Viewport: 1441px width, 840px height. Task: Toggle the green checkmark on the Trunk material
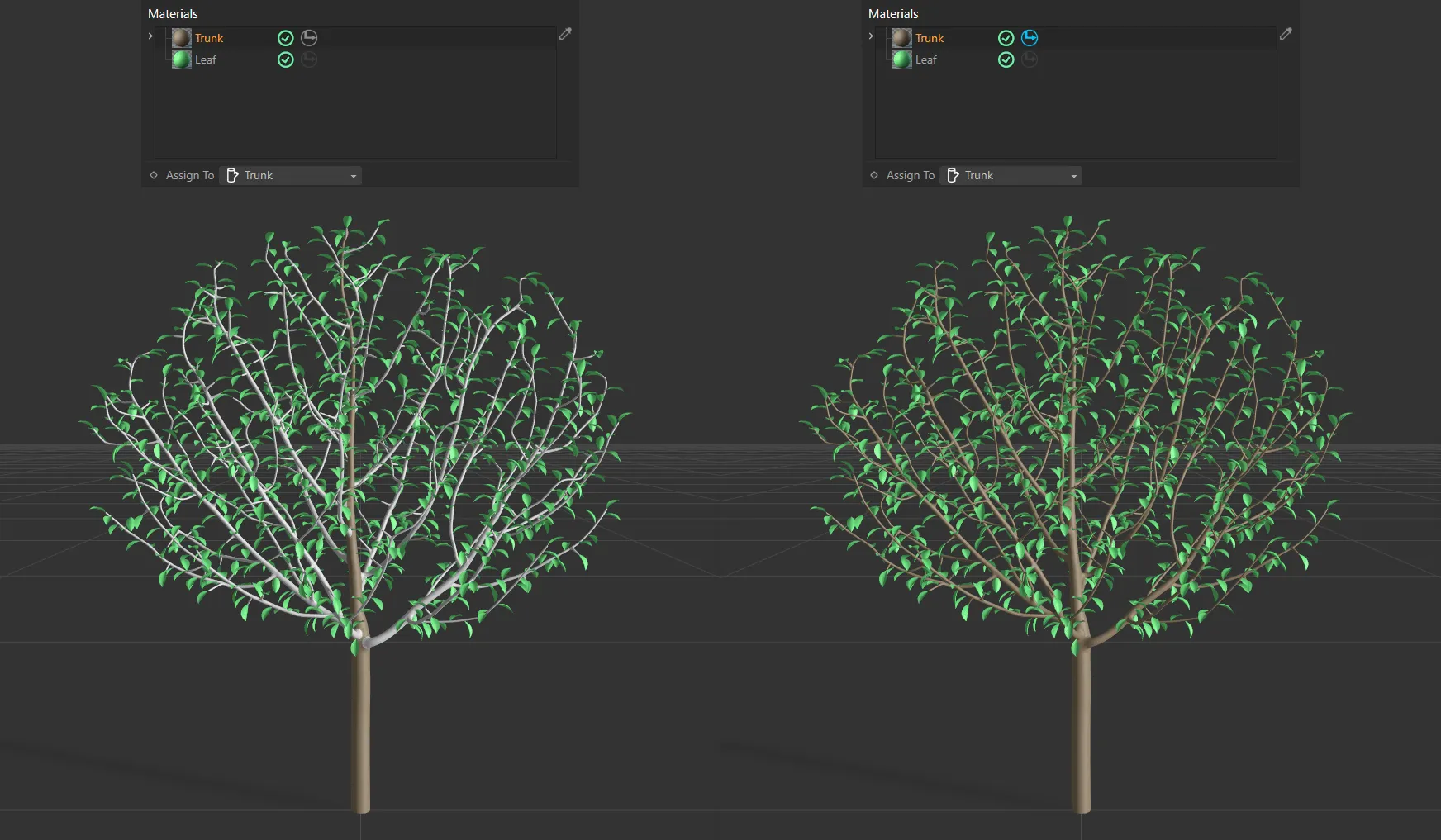click(x=285, y=37)
